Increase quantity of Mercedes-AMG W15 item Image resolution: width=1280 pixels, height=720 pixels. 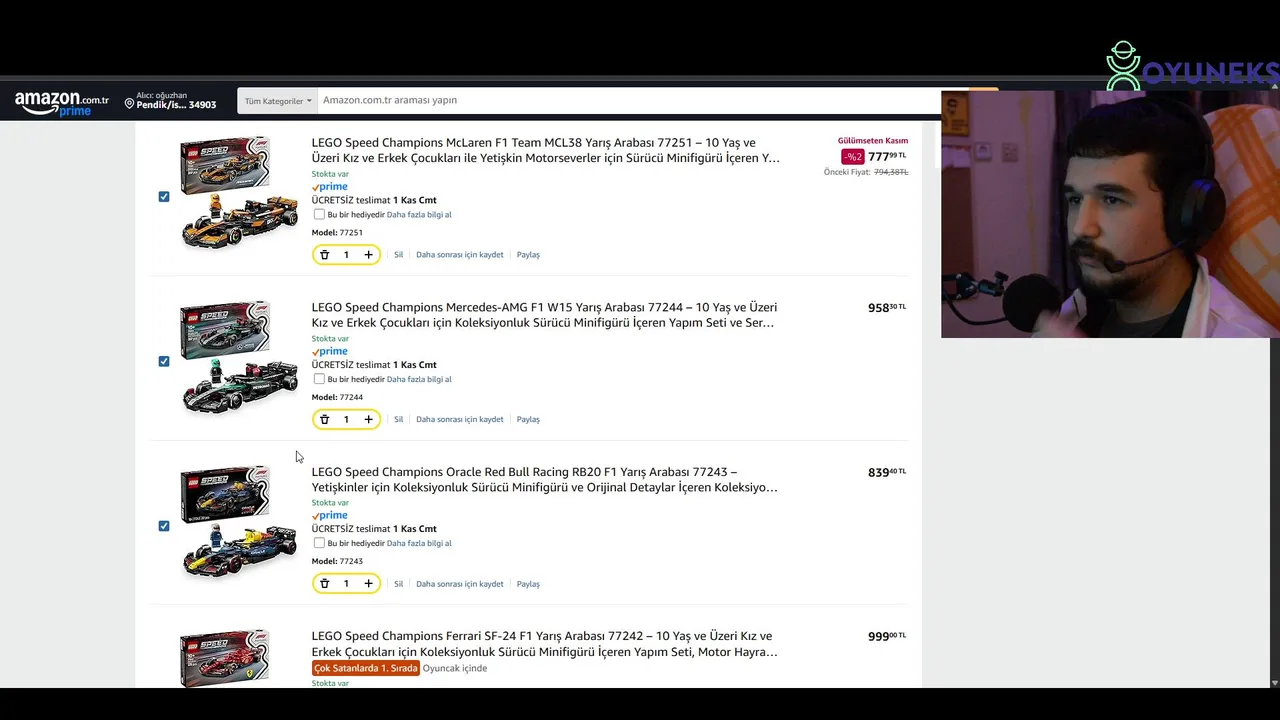[368, 420]
